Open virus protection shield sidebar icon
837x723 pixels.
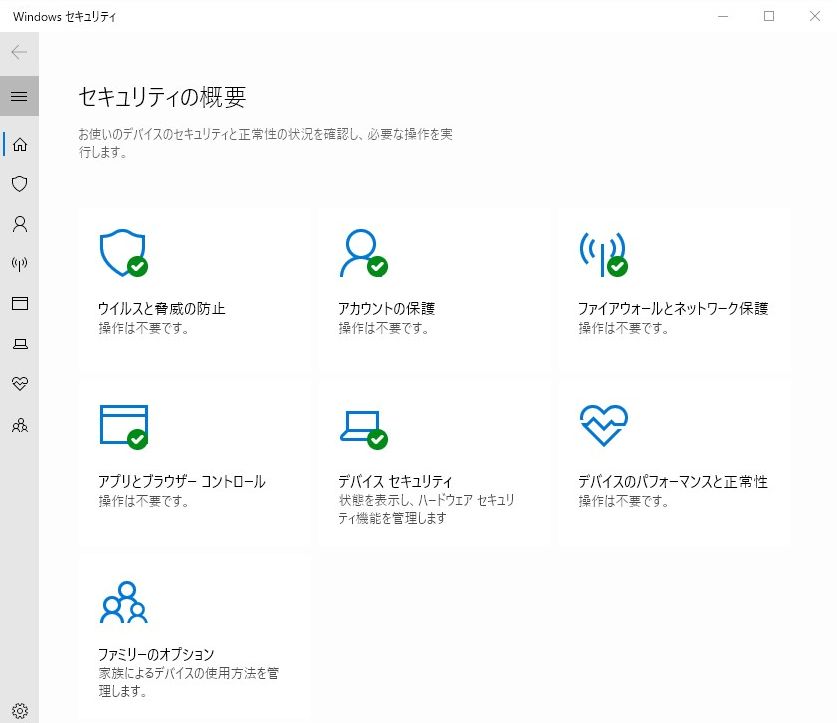tap(19, 184)
